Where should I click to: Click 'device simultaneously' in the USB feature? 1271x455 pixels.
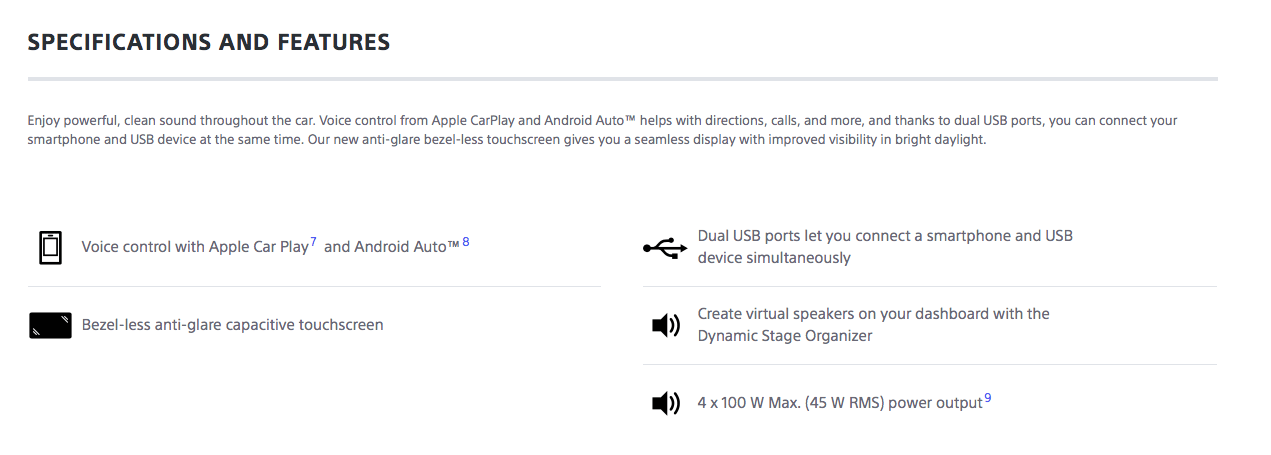coord(774,258)
